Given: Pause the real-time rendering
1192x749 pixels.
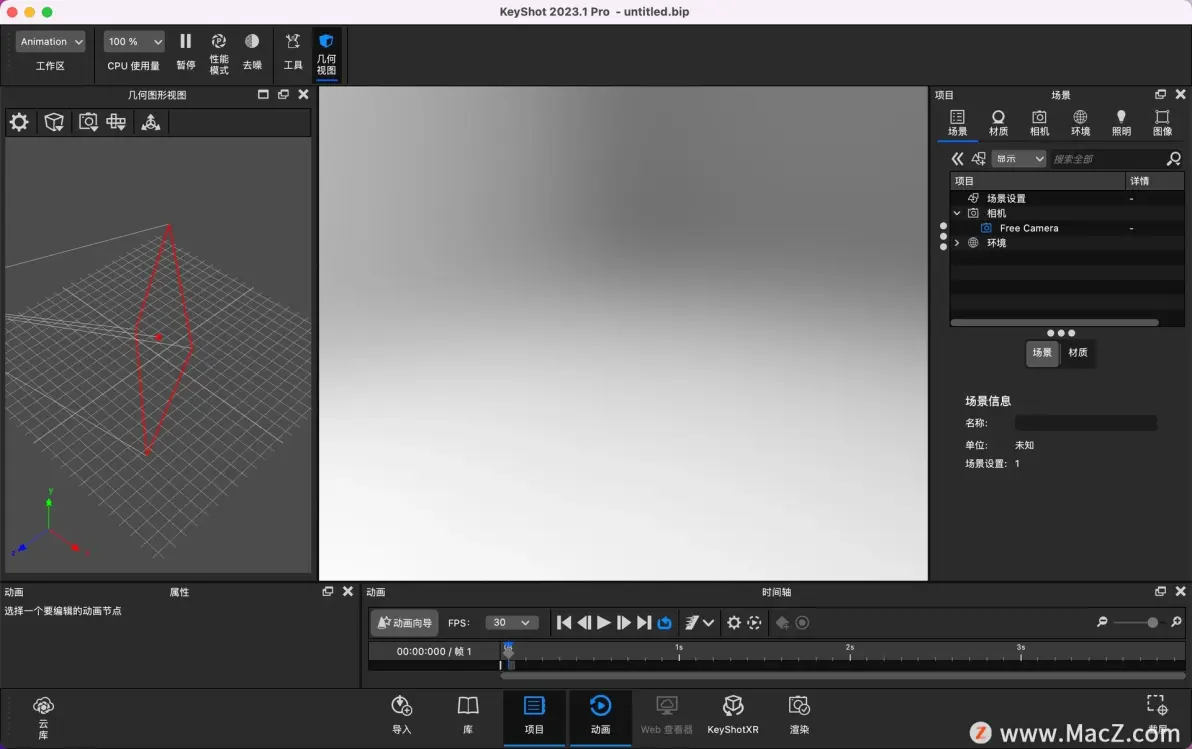Looking at the screenshot, I should (x=185, y=51).
